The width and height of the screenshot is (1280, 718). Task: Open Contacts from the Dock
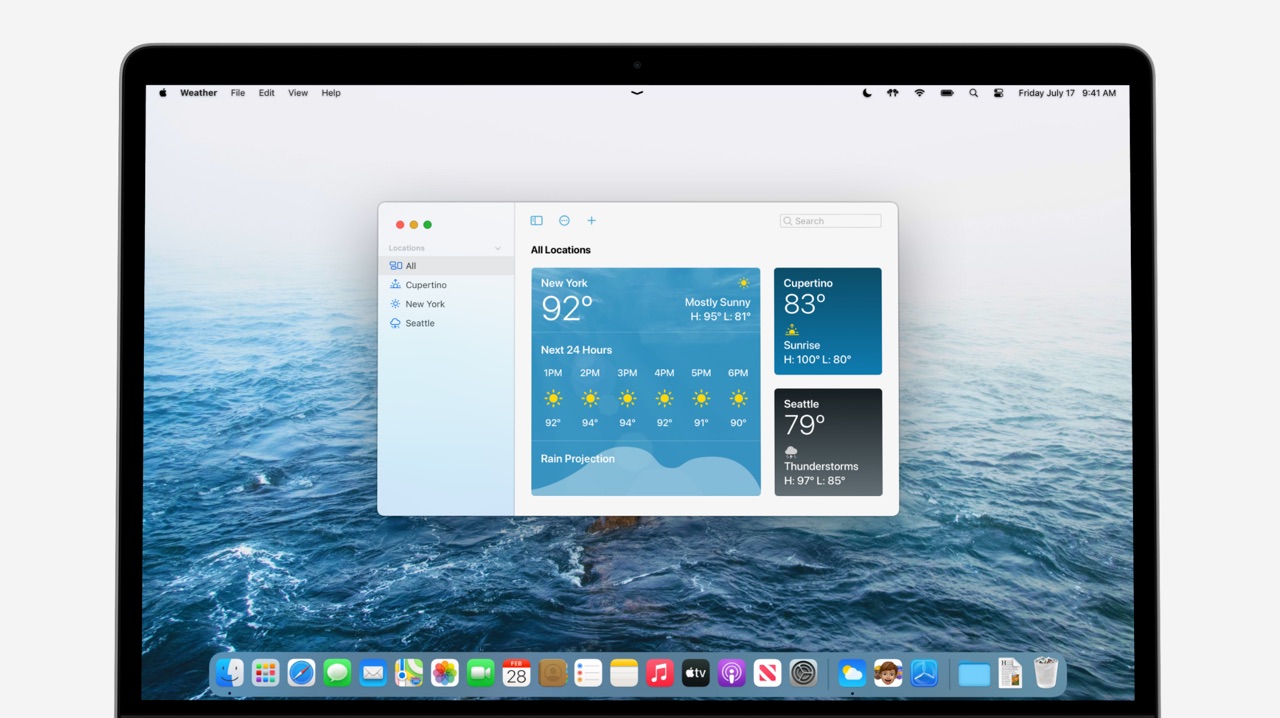tap(553, 673)
